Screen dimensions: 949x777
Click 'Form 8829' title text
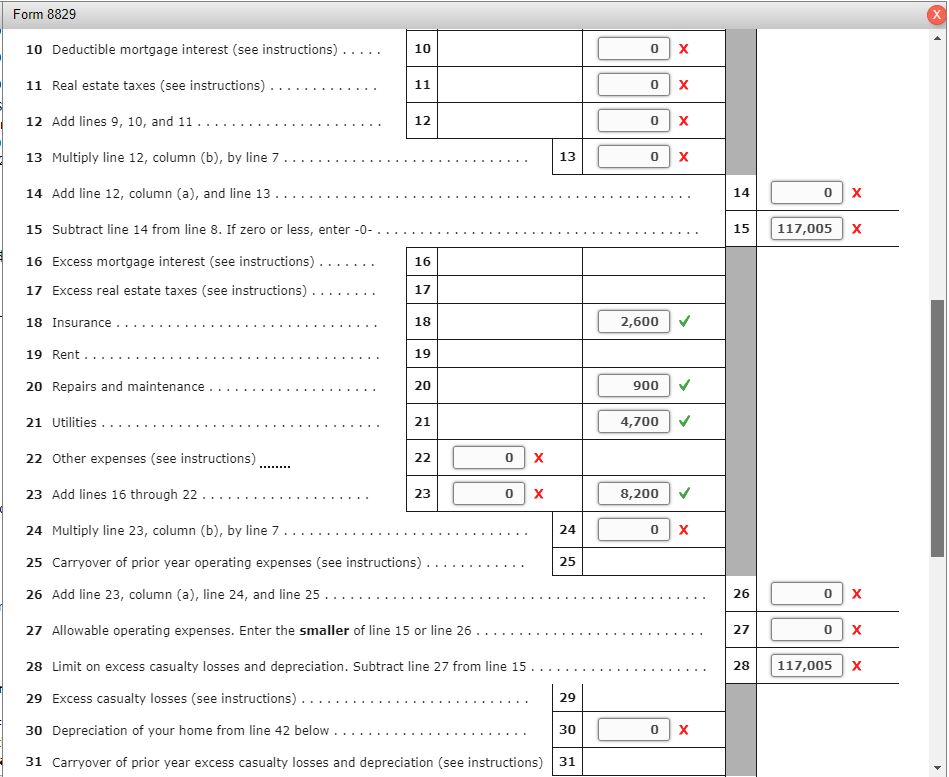44,14
